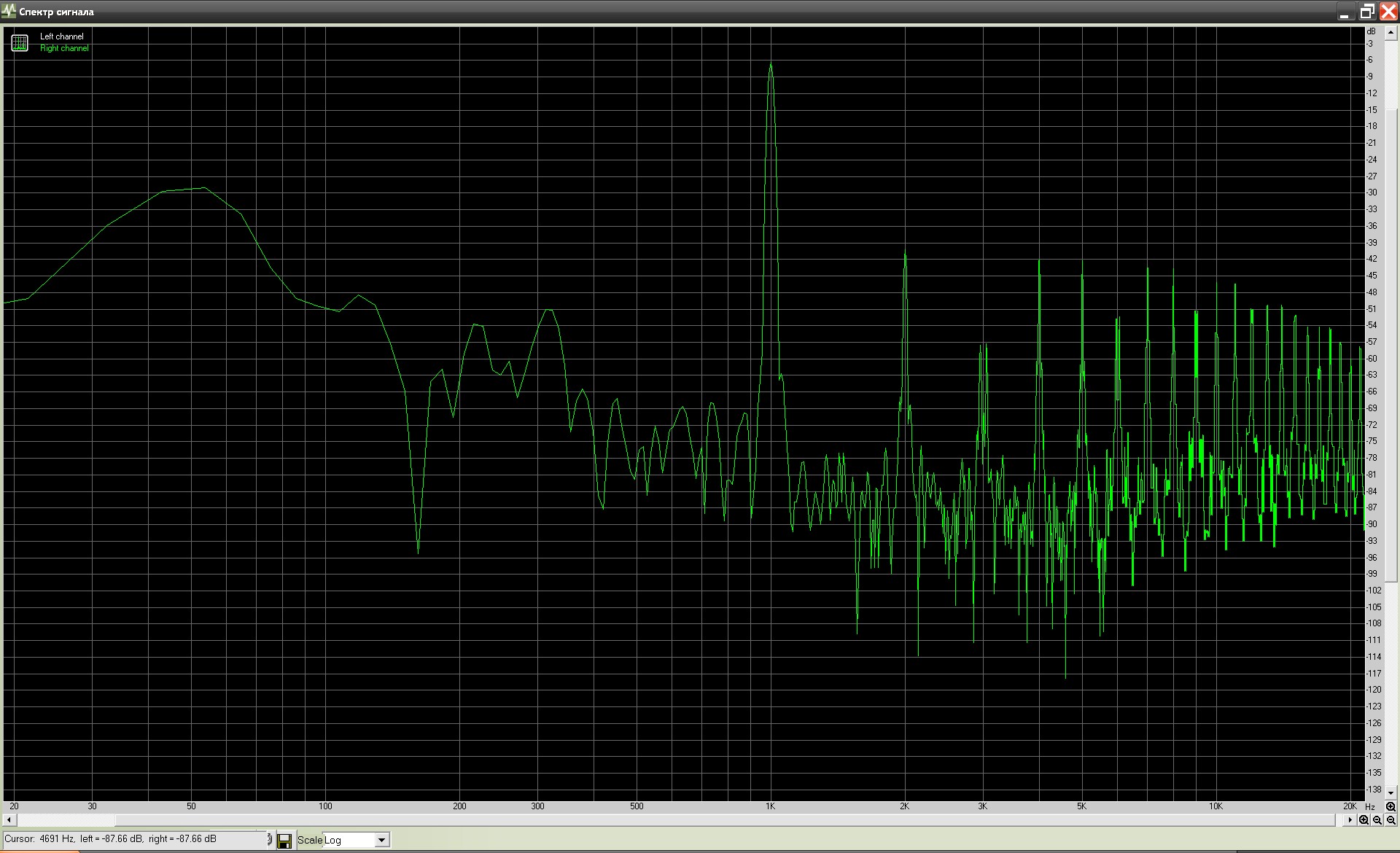
Task: Click the down arrow of the vertical scrollbar
Action: 1391,793
